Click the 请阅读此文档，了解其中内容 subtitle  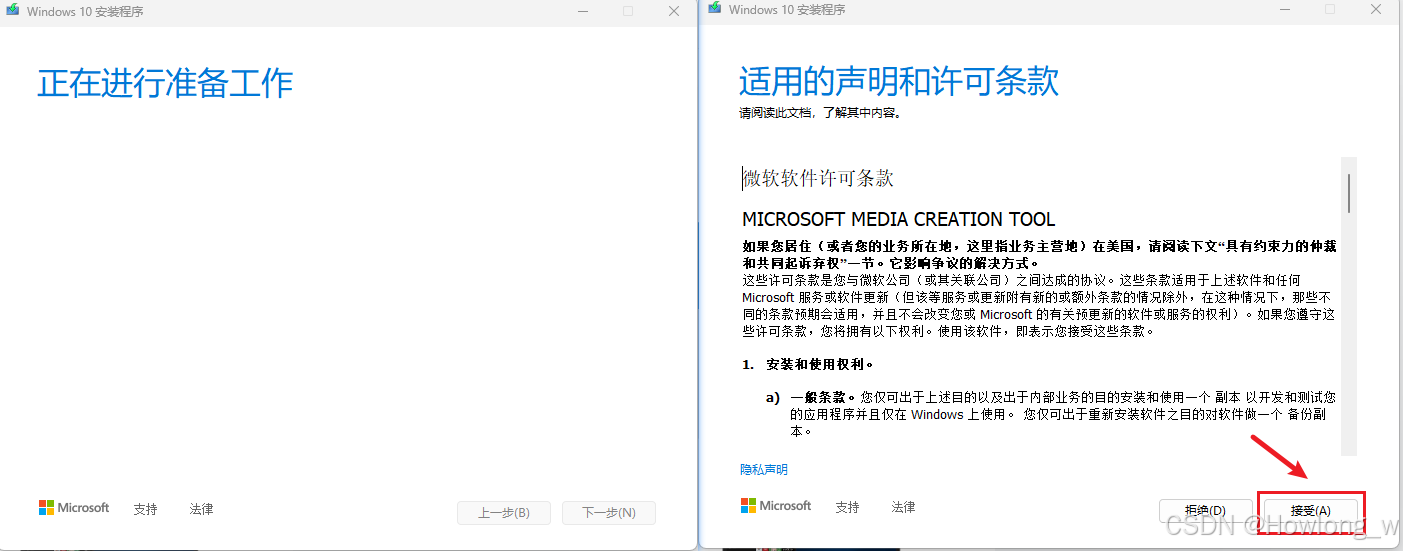click(x=820, y=113)
